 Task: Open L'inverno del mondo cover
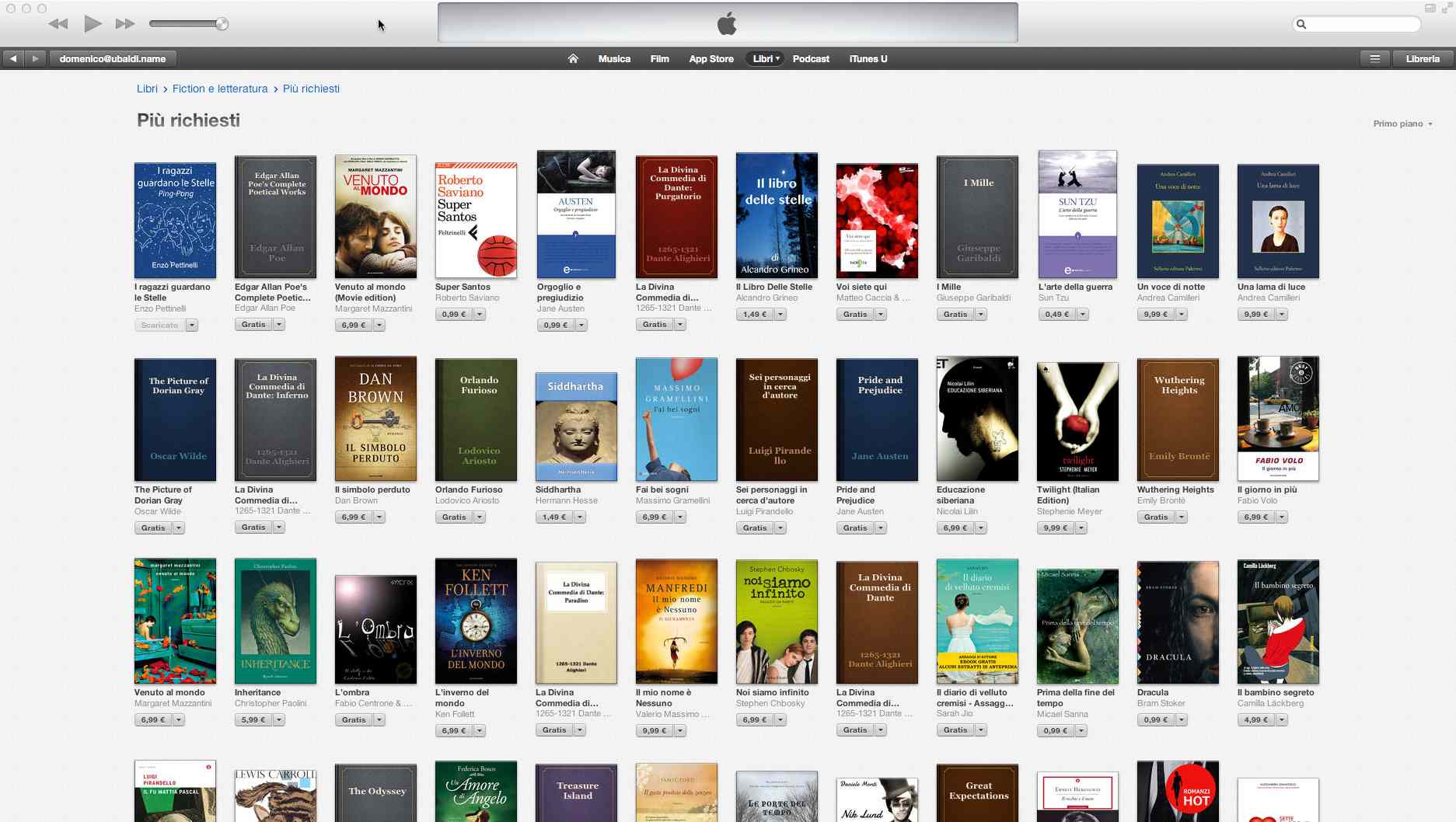coord(476,621)
